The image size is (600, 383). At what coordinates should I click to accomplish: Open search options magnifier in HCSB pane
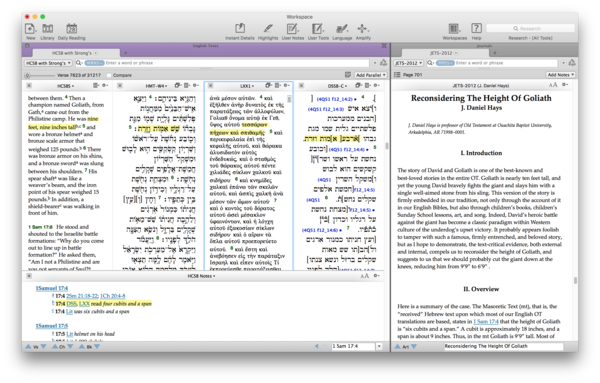coord(79,63)
